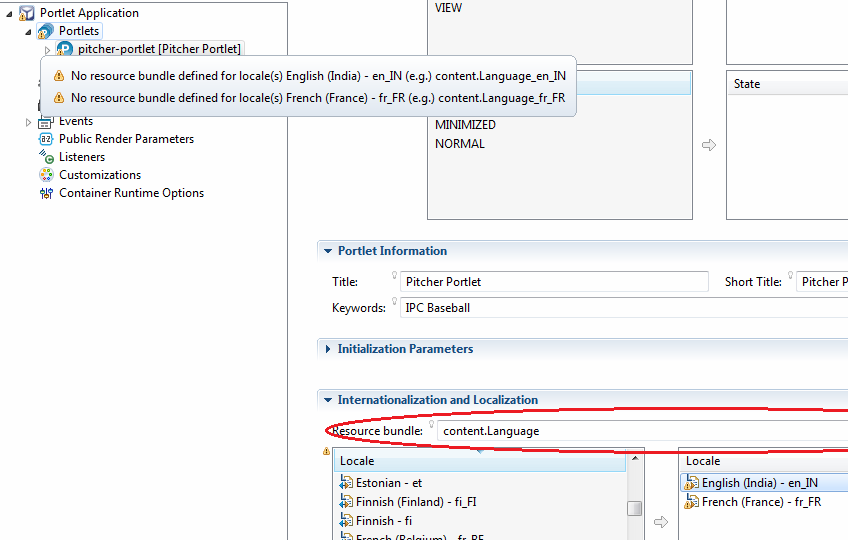Collapse the Portlet Information section
The image size is (848, 540).
click(327, 251)
